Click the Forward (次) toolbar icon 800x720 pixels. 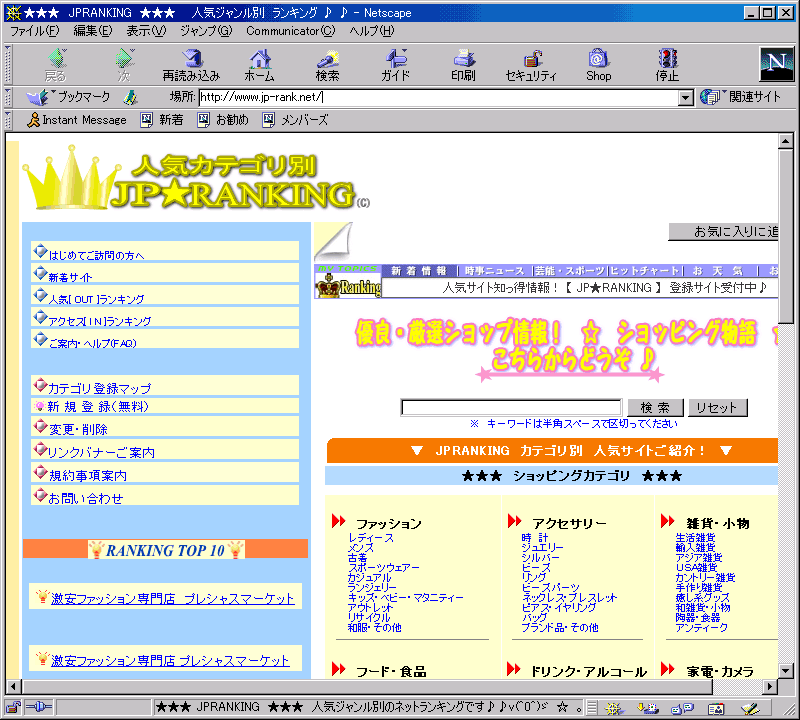coord(124,64)
